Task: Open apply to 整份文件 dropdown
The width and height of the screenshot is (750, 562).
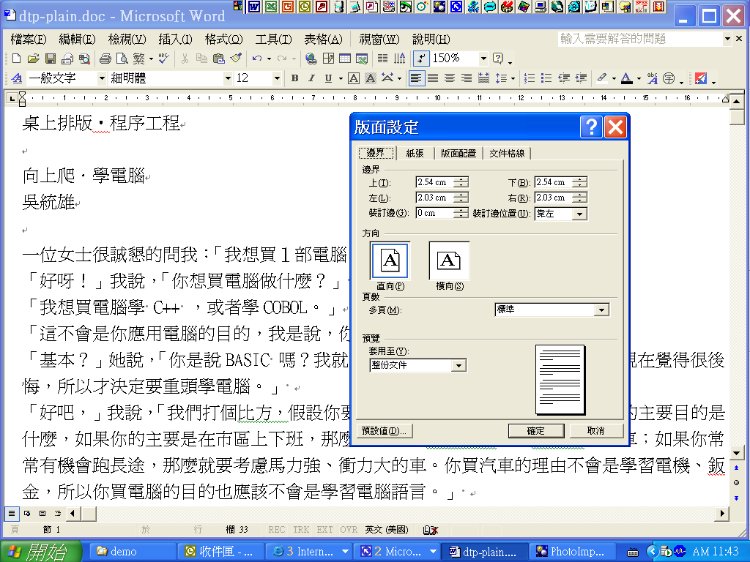Action: (459, 366)
